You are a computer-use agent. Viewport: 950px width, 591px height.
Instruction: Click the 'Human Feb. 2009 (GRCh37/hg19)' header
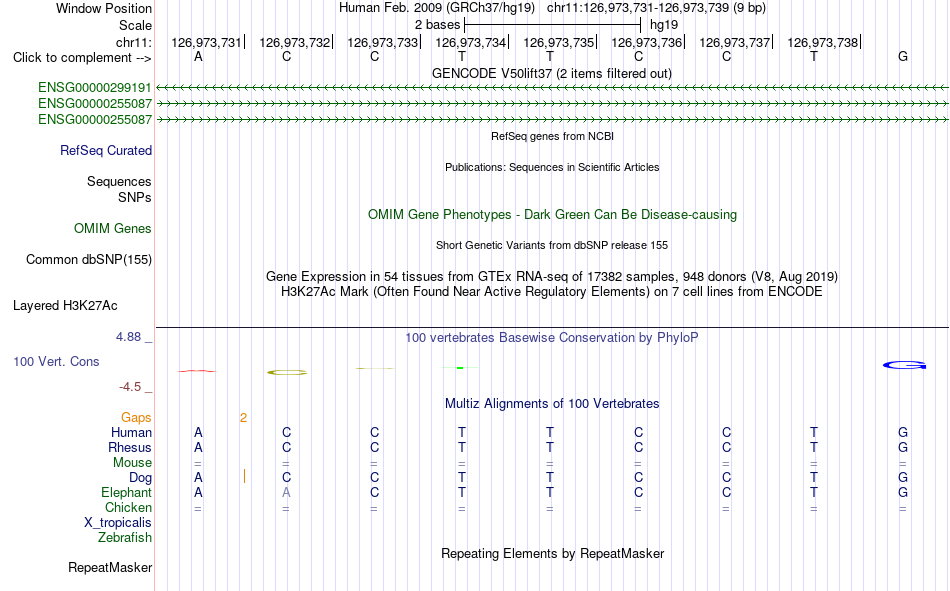[437, 8]
